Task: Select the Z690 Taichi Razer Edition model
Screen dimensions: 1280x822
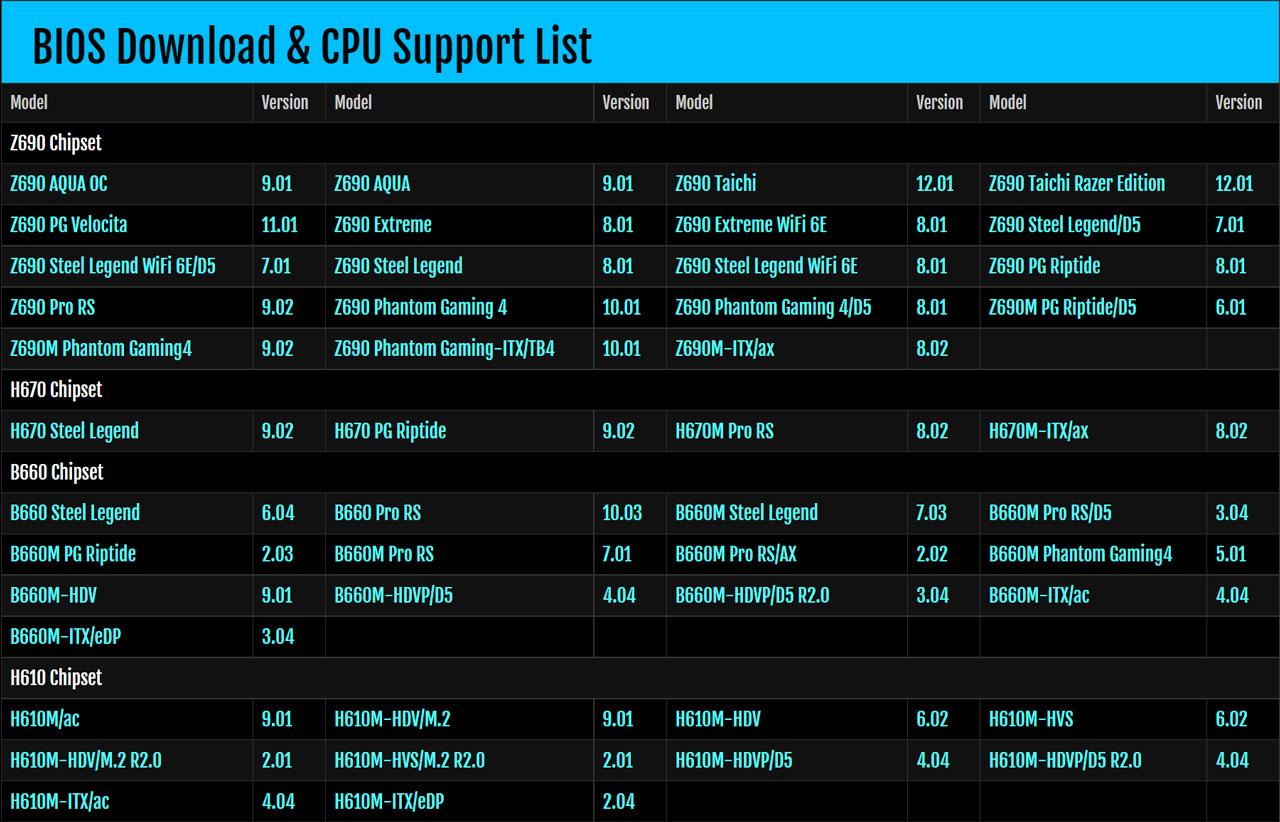Action: pyautogui.click(x=1077, y=183)
